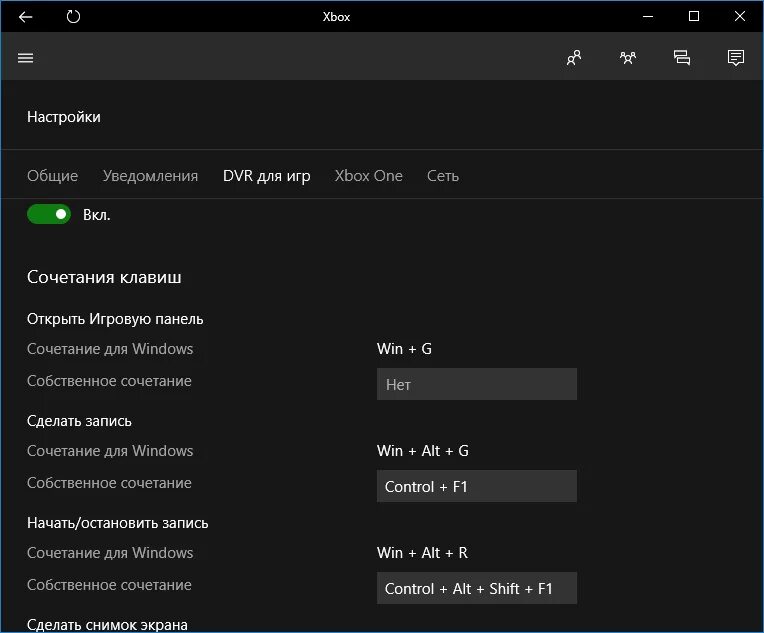This screenshot has height=633, width=764.
Task: Click the Control + F1 shortcut field
Action: tap(477, 486)
